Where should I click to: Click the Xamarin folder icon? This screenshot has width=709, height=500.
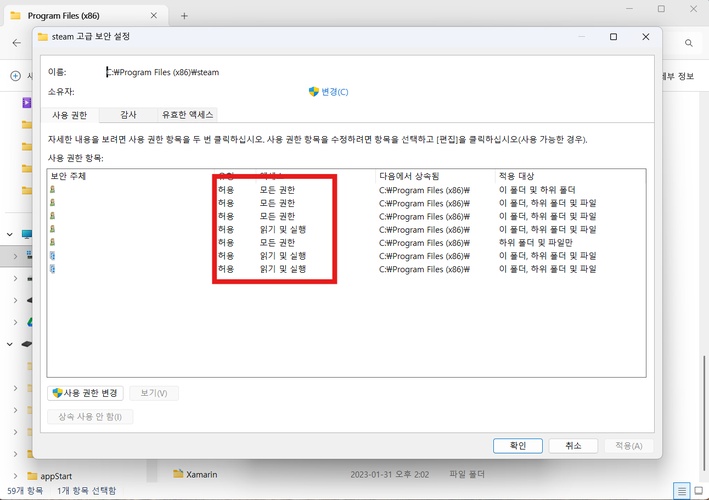(x=178, y=474)
